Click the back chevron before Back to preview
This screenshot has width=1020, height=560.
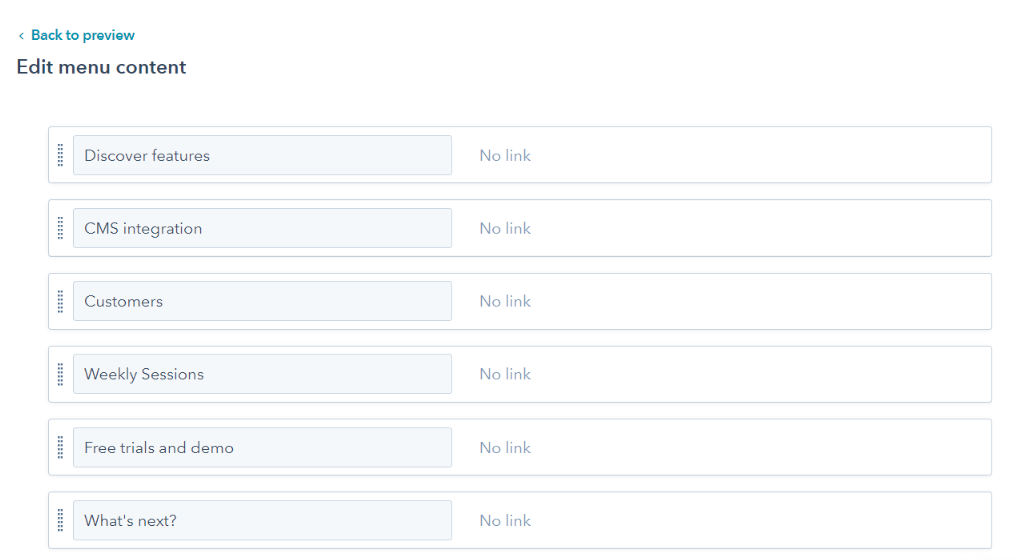tap(21, 36)
